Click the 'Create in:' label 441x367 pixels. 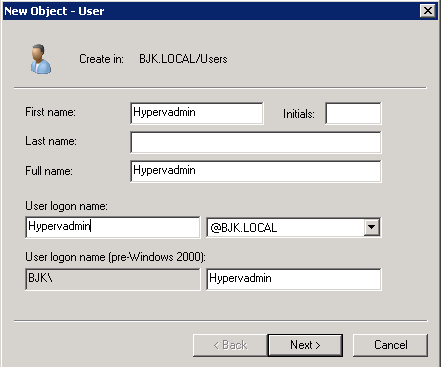(x=101, y=59)
